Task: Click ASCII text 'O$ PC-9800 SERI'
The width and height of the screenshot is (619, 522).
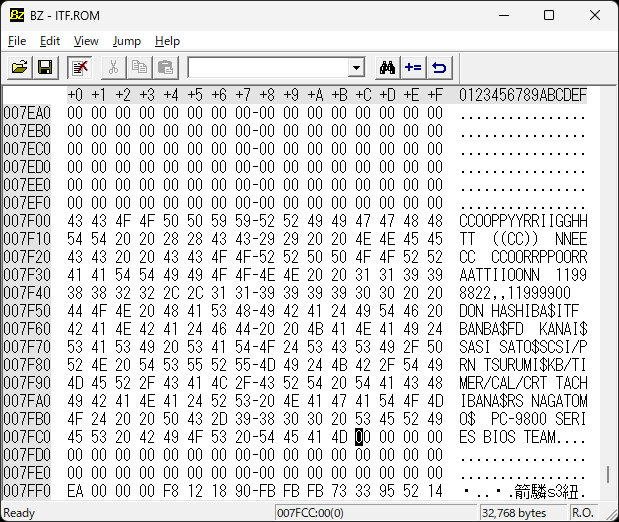Action: (x=523, y=419)
